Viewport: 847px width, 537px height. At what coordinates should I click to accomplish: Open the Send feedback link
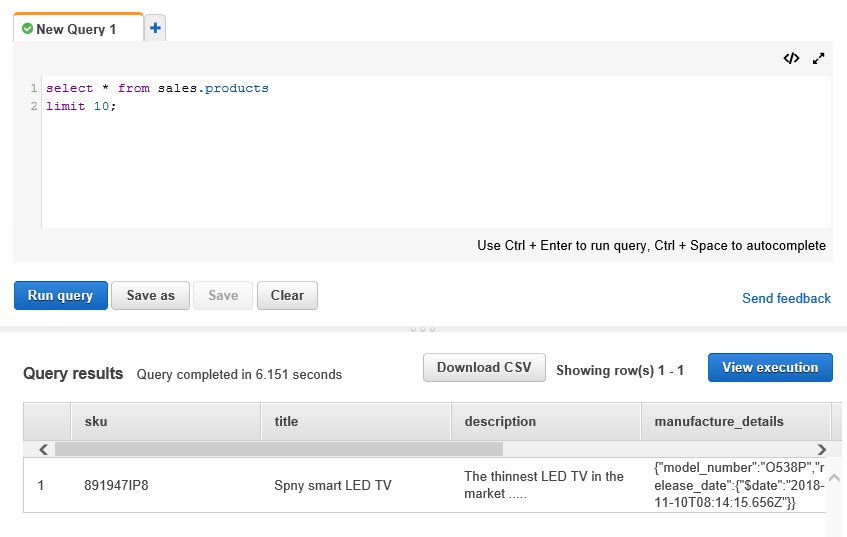786,298
